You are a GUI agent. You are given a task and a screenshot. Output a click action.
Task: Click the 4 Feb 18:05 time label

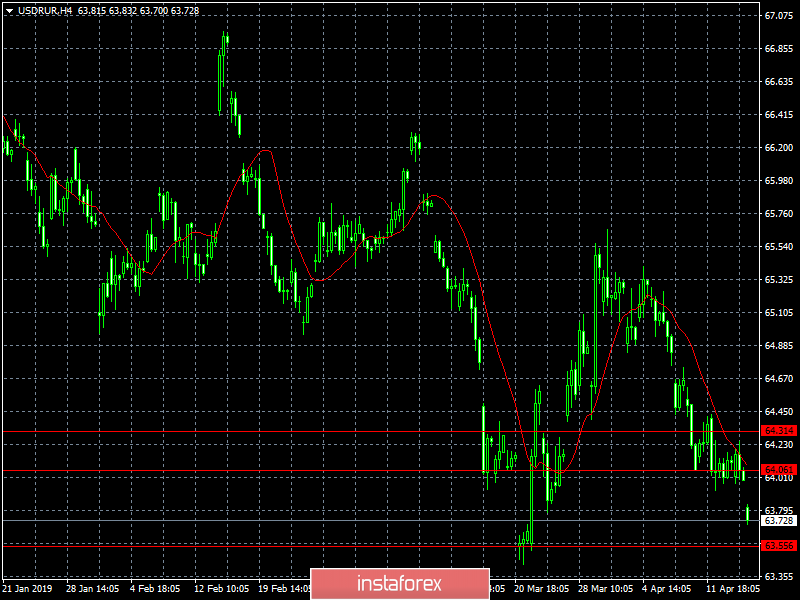155,588
